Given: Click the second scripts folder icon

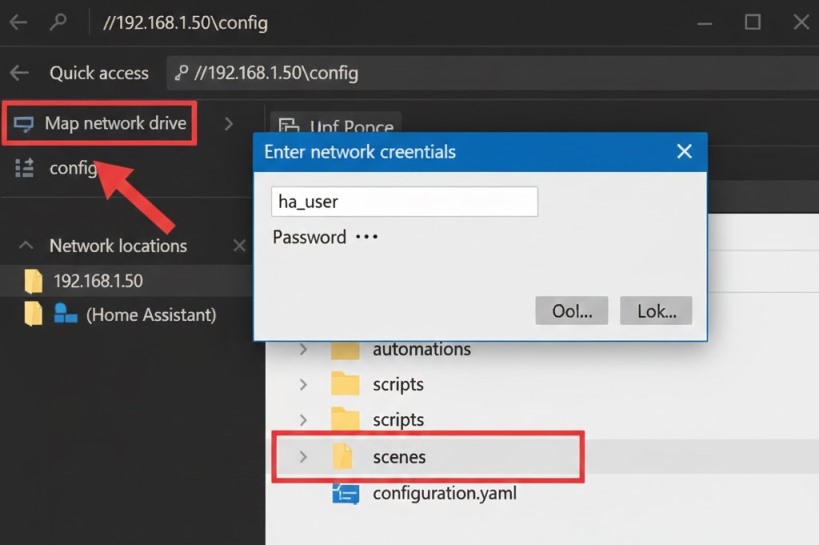Looking at the screenshot, I should click(x=345, y=418).
